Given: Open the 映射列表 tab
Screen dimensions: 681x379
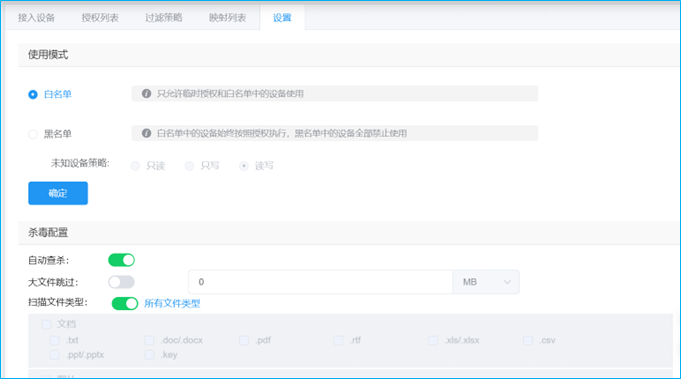Looking at the screenshot, I should pyautogui.click(x=228, y=18).
